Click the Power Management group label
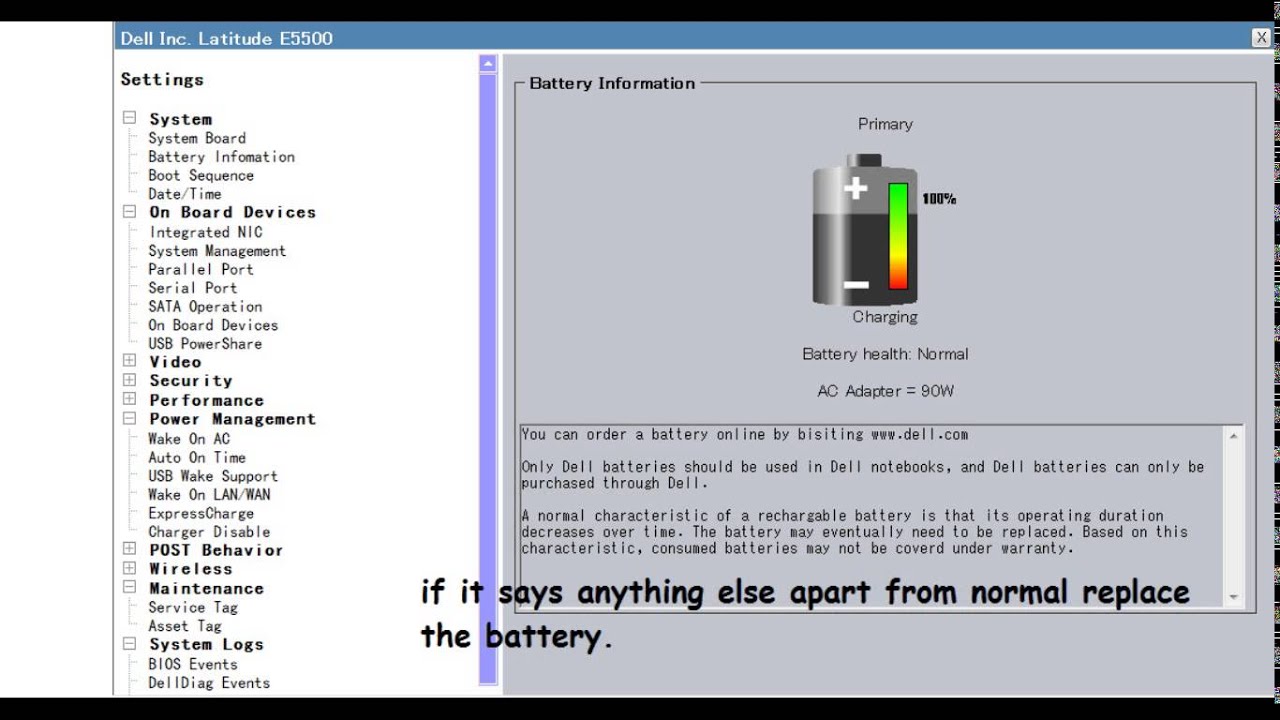This screenshot has width=1280, height=720. click(x=233, y=419)
